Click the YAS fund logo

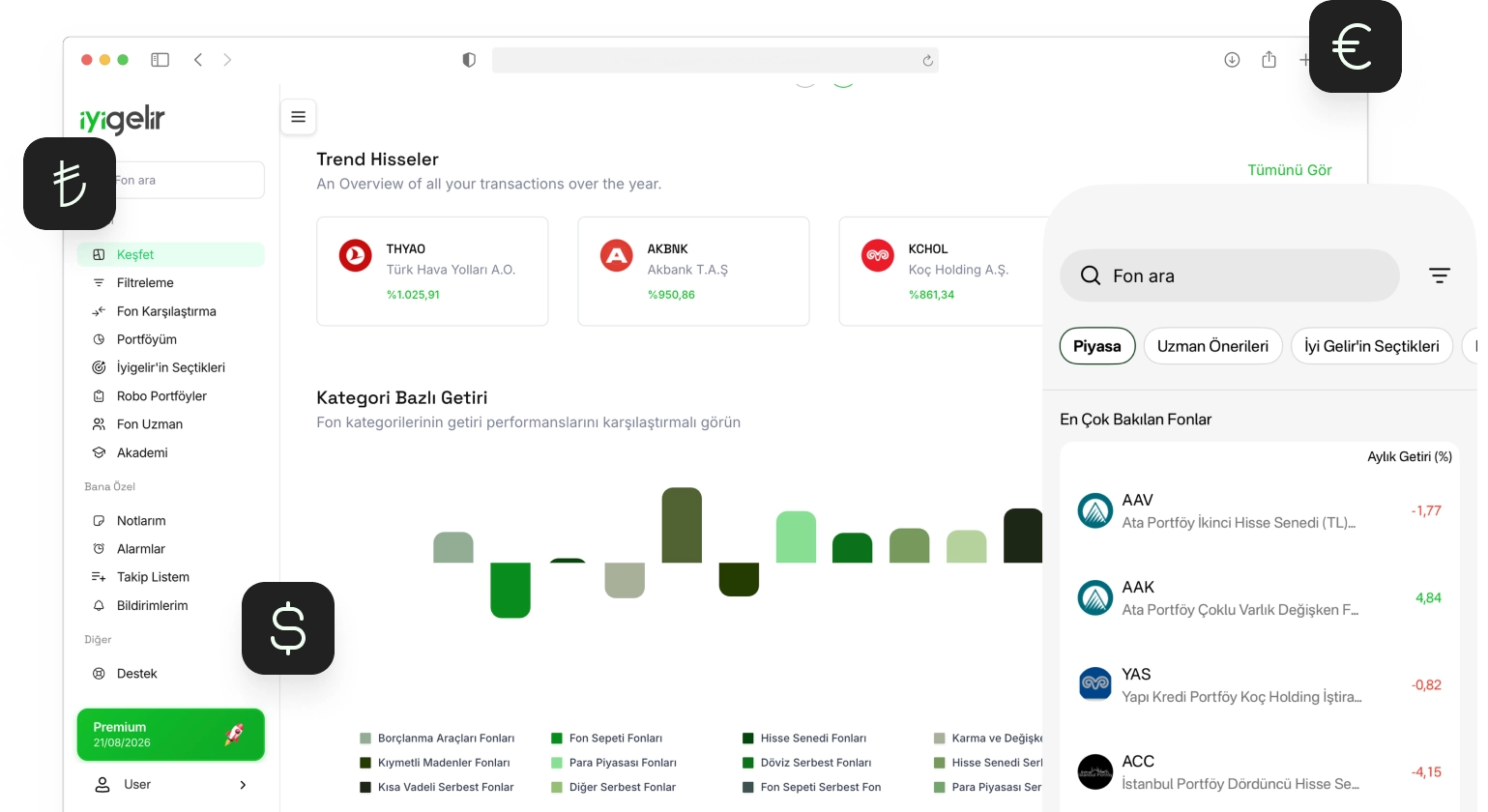click(x=1095, y=684)
